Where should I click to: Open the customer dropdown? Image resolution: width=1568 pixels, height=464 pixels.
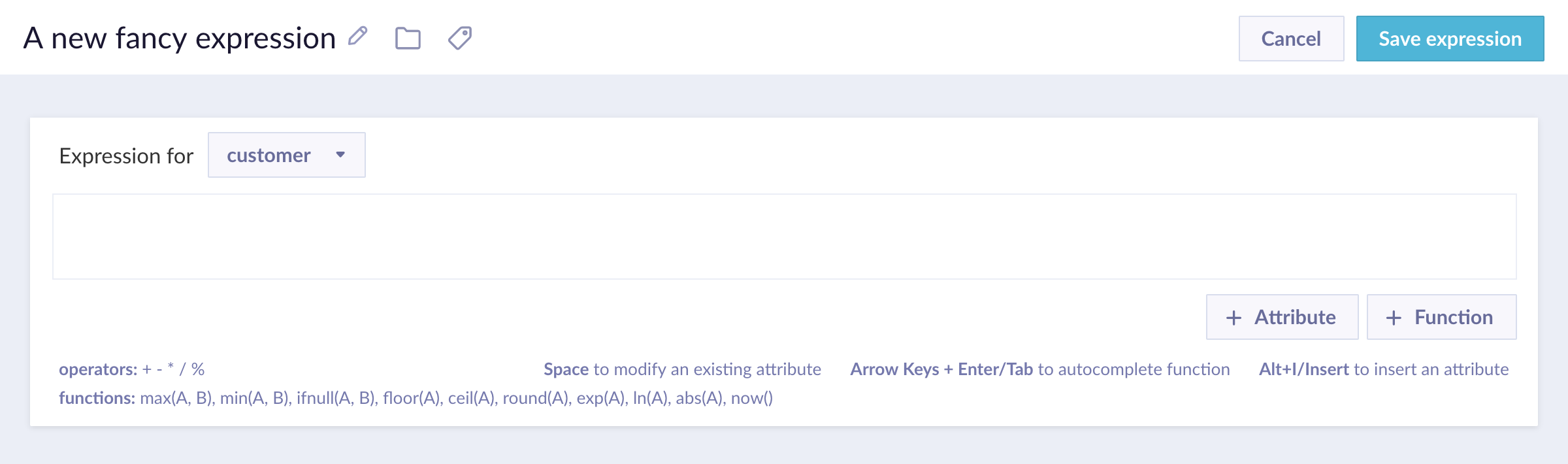tap(286, 155)
